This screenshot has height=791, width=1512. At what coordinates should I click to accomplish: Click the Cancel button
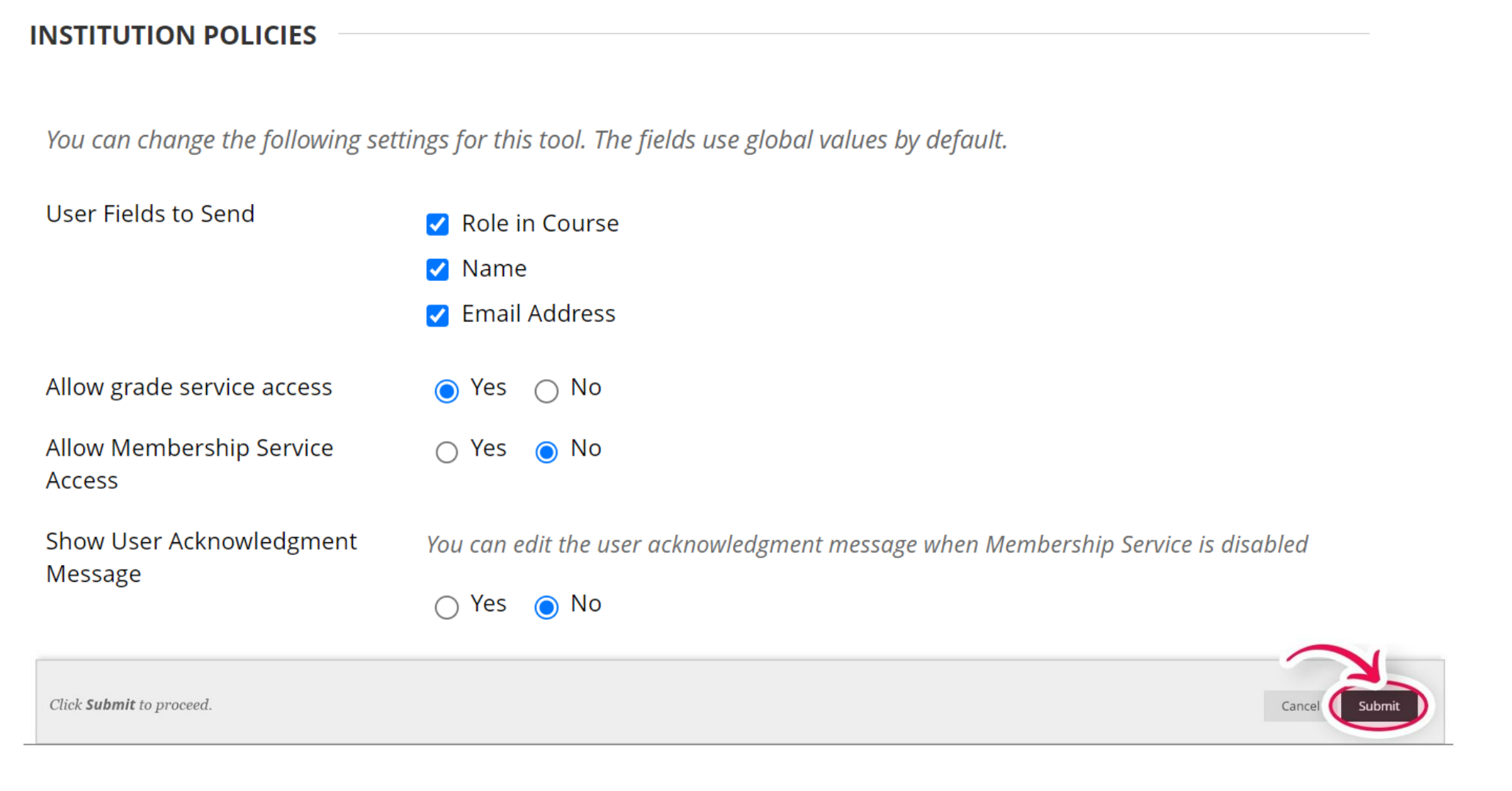tap(1299, 706)
